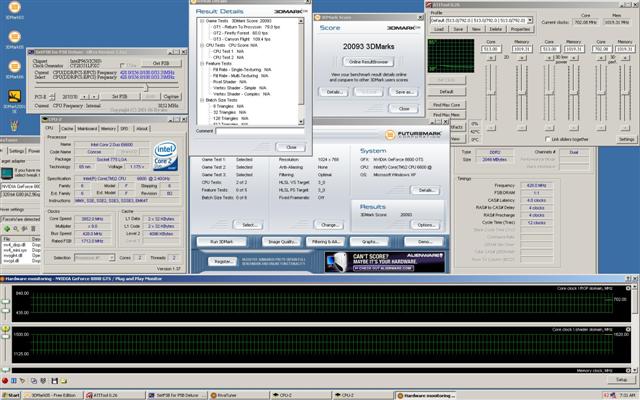This screenshot has width=640, height=400.
Task: Collapse the Batch Size Tests tree node
Action: [x=202, y=100]
